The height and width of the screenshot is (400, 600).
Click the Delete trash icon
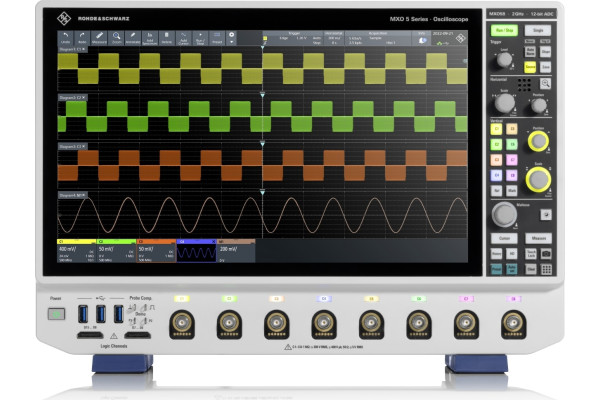(168, 38)
